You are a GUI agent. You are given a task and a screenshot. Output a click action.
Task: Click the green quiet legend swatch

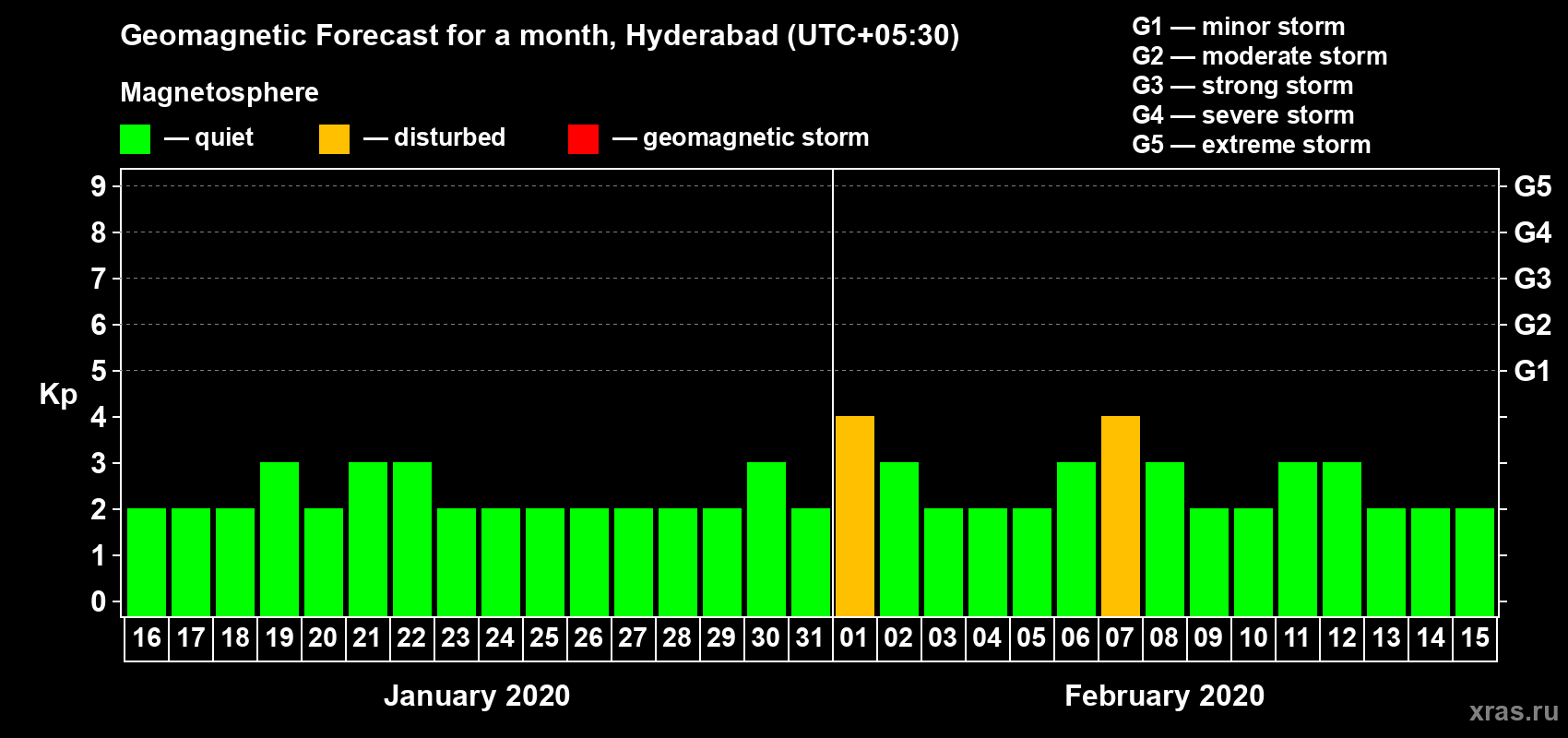135,139
